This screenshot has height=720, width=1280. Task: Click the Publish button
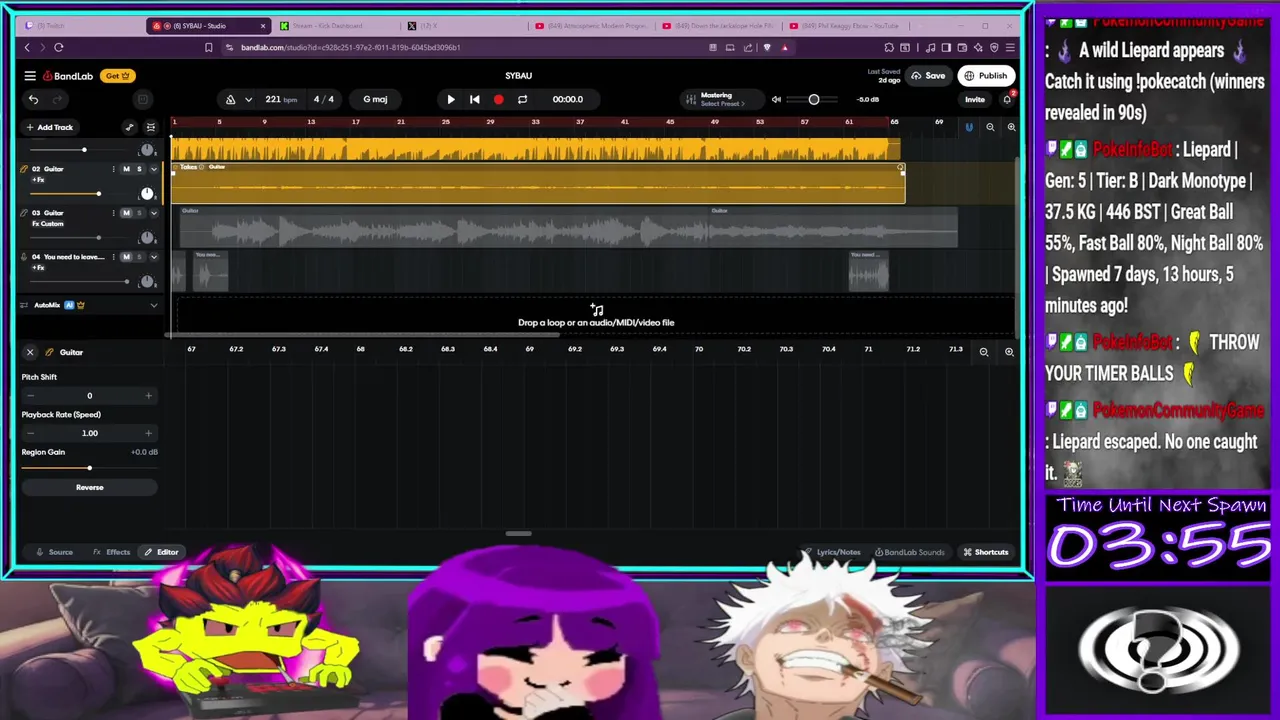click(x=985, y=76)
